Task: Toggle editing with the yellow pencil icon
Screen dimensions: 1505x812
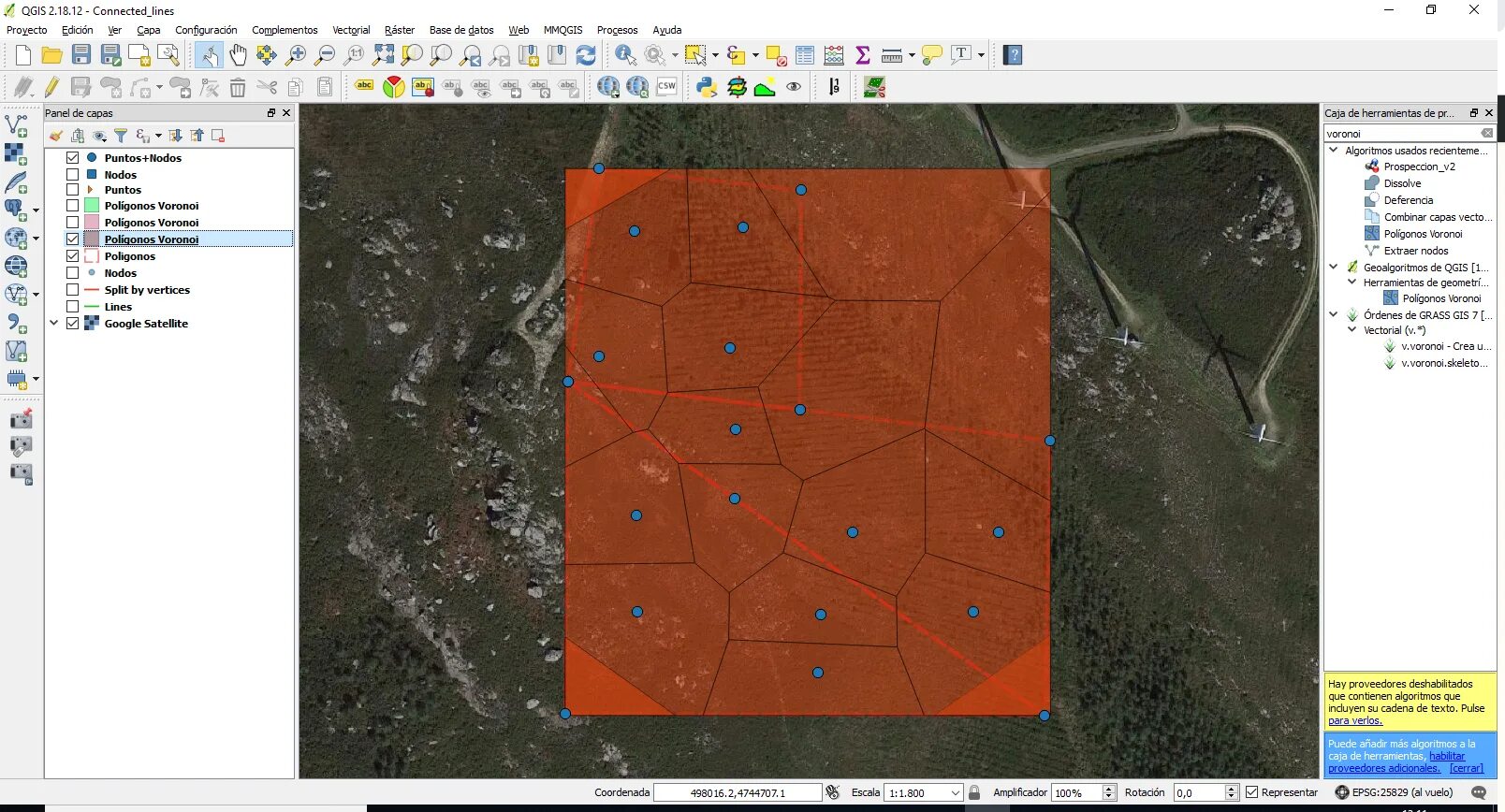Action: tap(52, 87)
